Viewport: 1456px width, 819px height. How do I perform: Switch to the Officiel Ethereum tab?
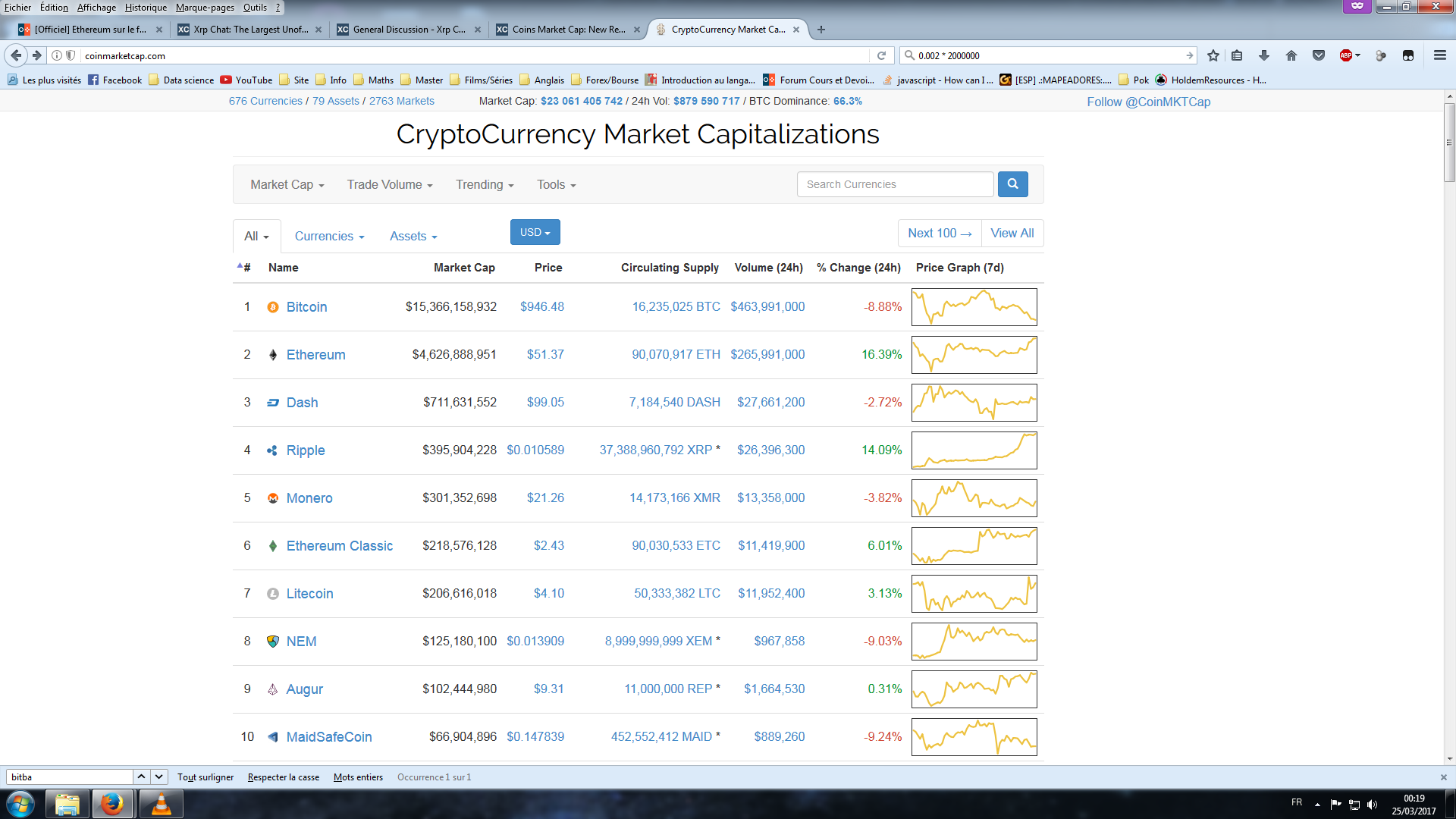(90, 30)
